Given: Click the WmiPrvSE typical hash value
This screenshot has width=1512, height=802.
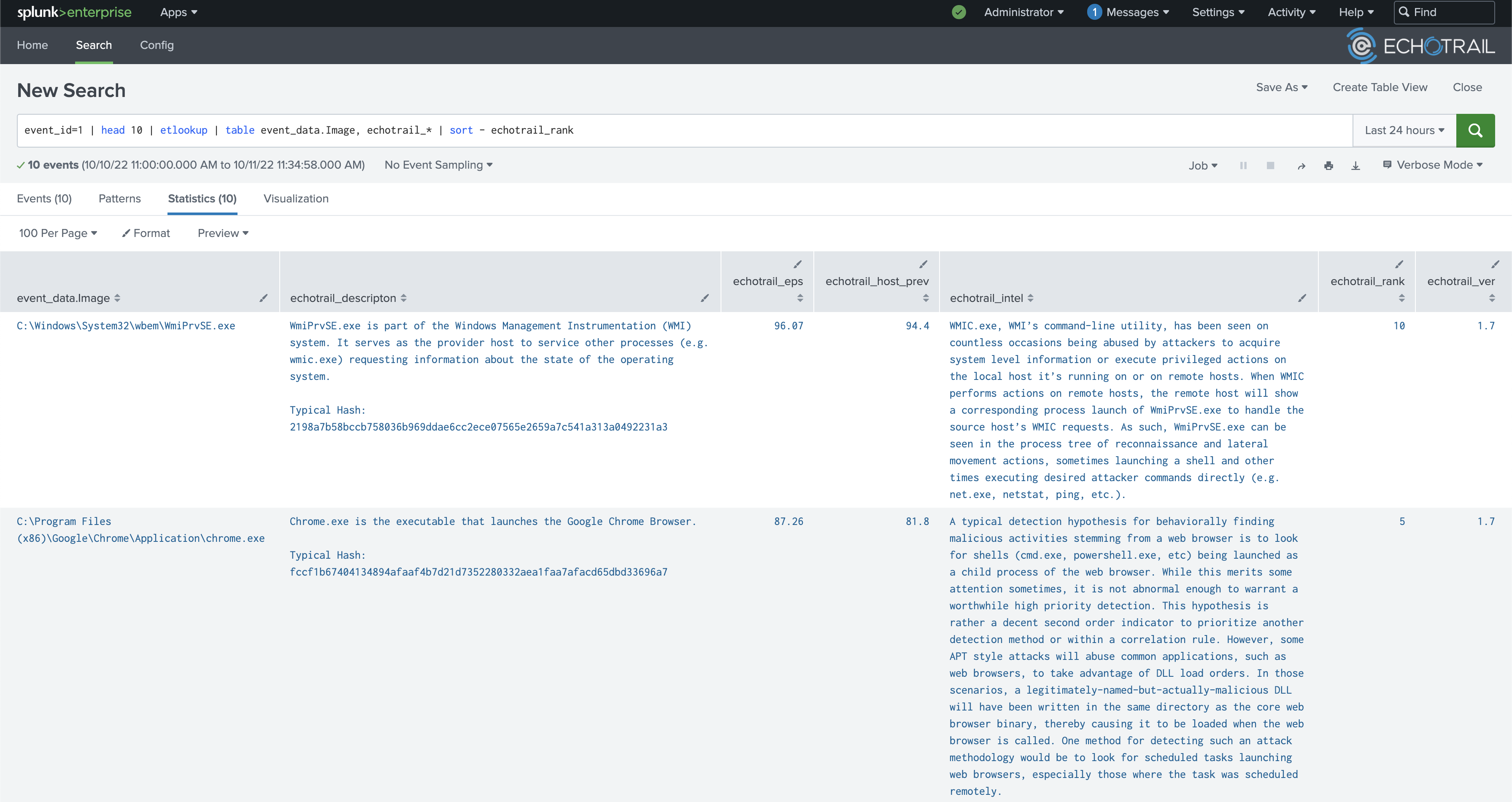Looking at the screenshot, I should click(478, 427).
